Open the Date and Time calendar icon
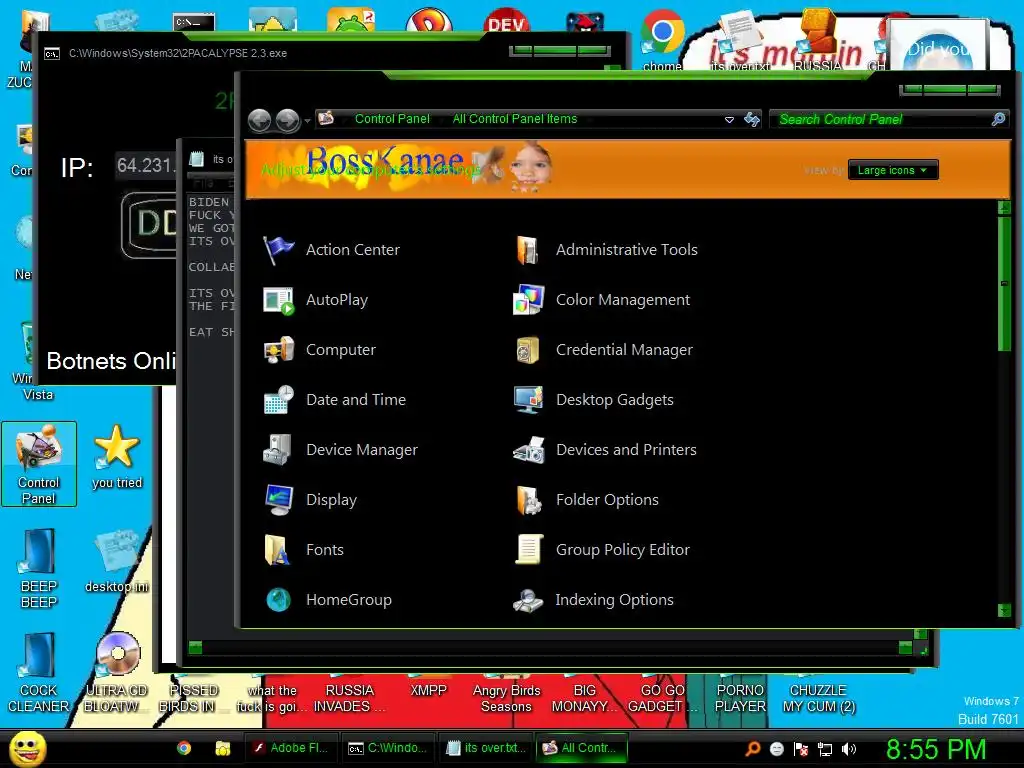This screenshot has height=768, width=1024. coord(278,400)
